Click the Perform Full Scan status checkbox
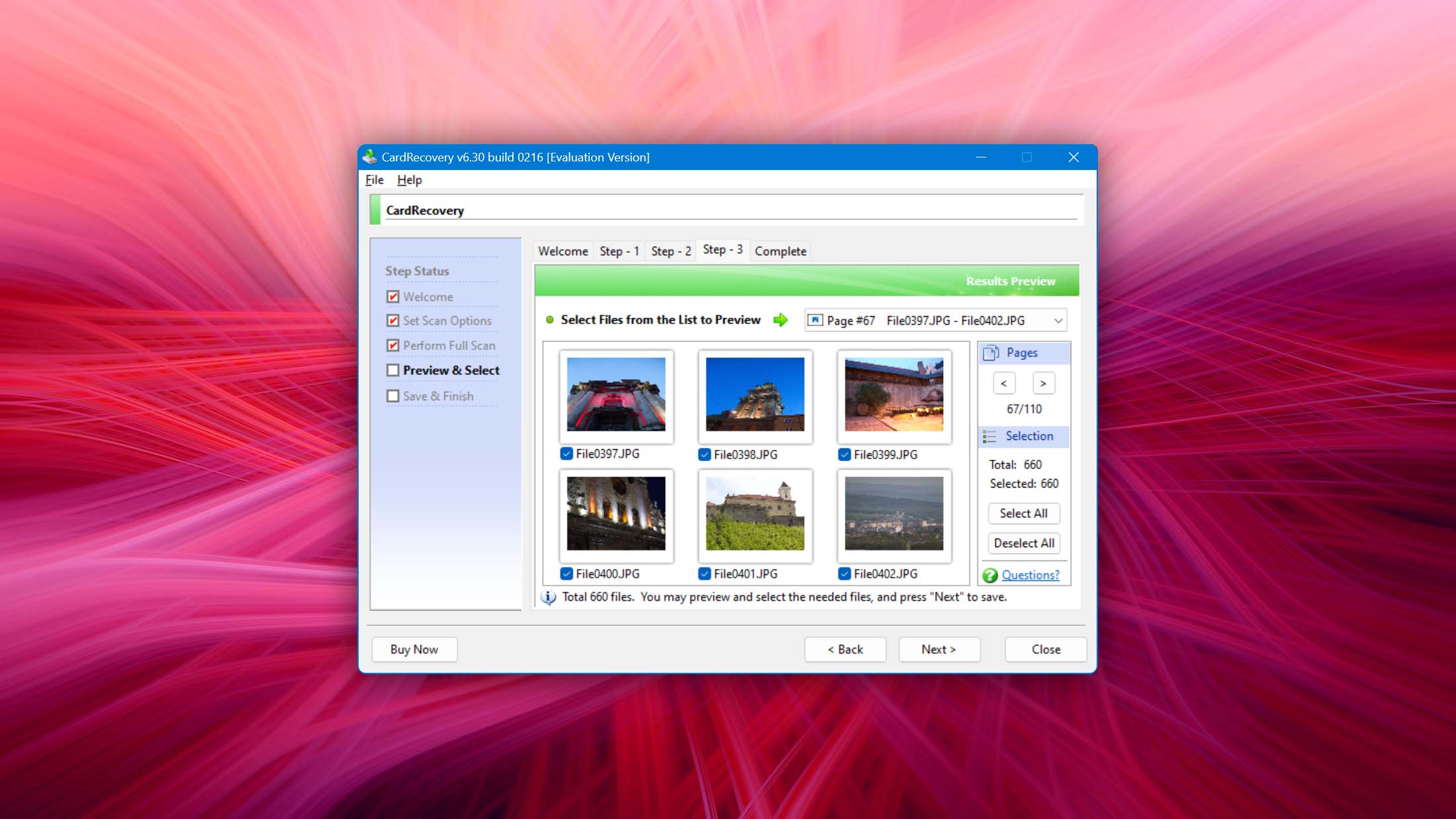 pyautogui.click(x=393, y=345)
